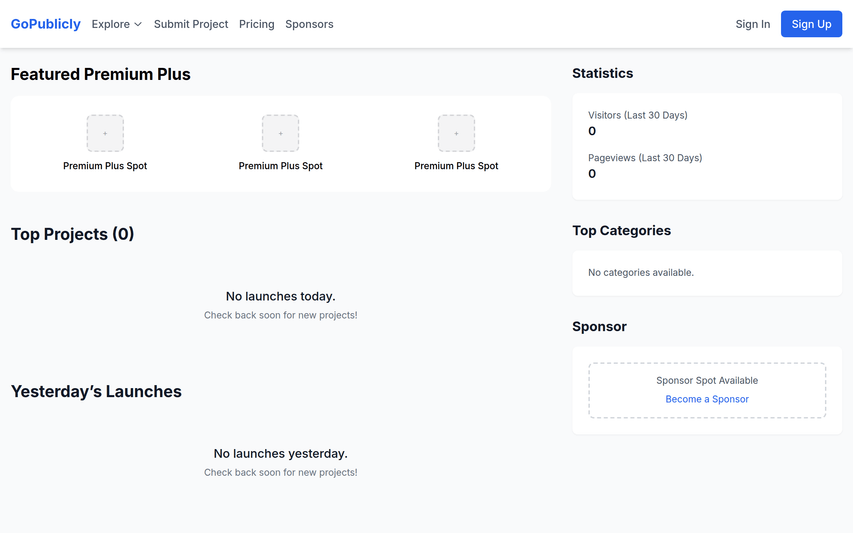
Task: Open the Sponsors nav link
Action: click(x=309, y=24)
